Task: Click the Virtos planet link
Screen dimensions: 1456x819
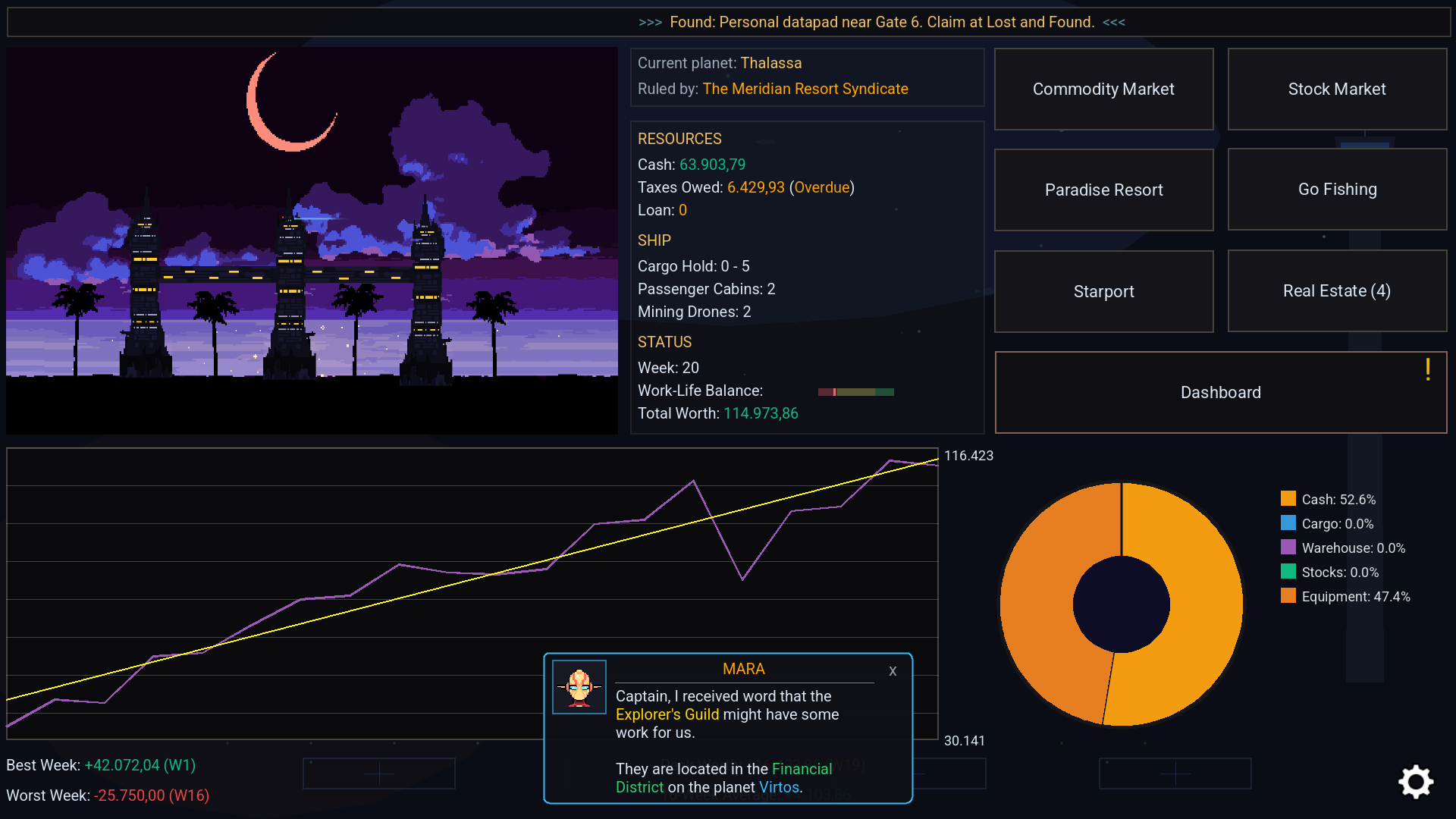Action: [x=779, y=787]
